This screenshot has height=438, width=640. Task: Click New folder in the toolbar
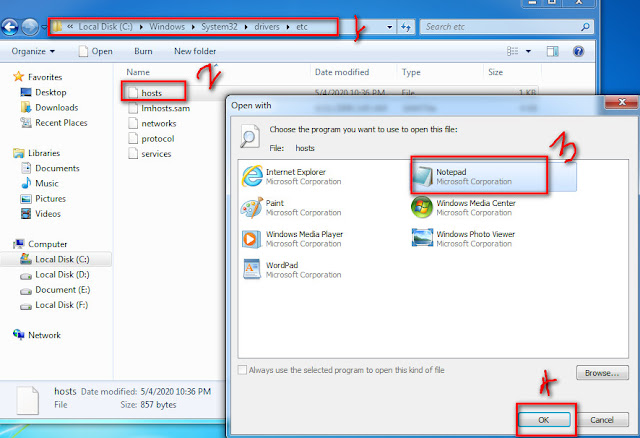coord(195,51)
